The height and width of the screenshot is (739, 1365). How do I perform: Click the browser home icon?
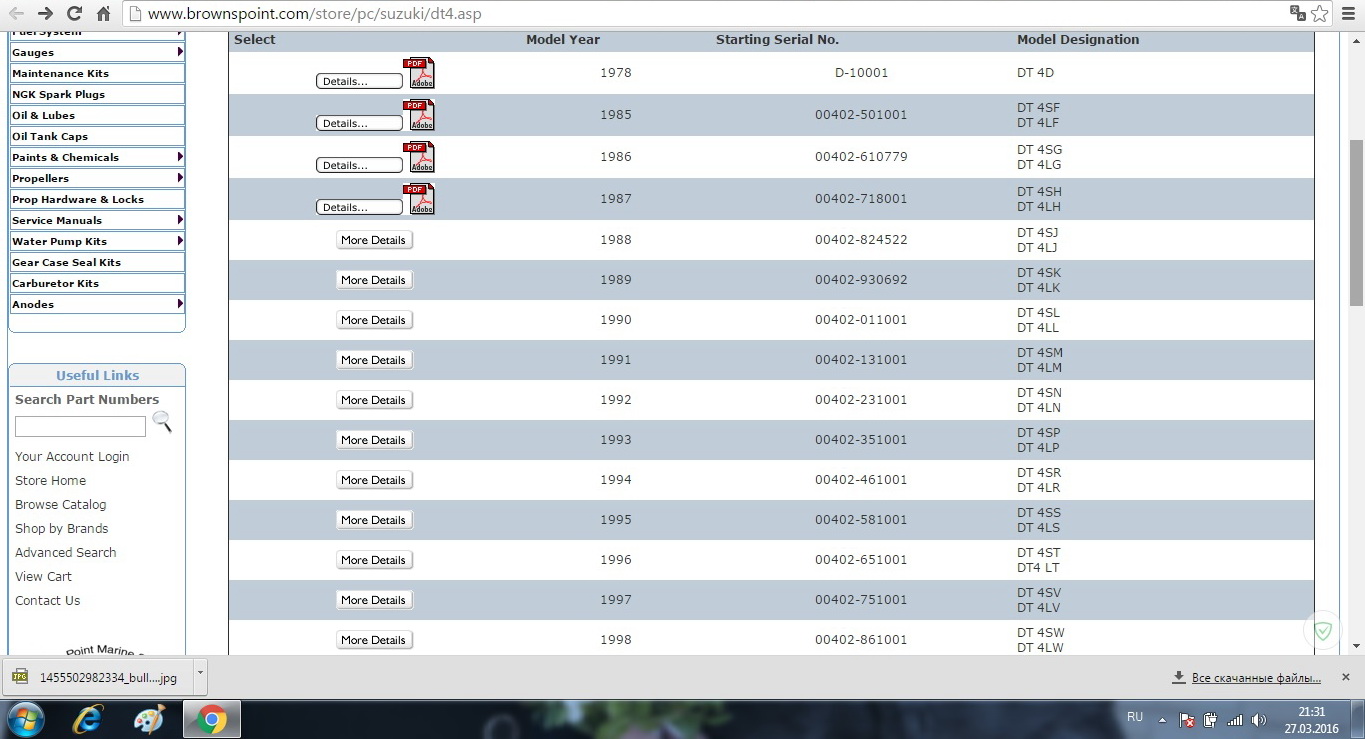click(104, 14)
